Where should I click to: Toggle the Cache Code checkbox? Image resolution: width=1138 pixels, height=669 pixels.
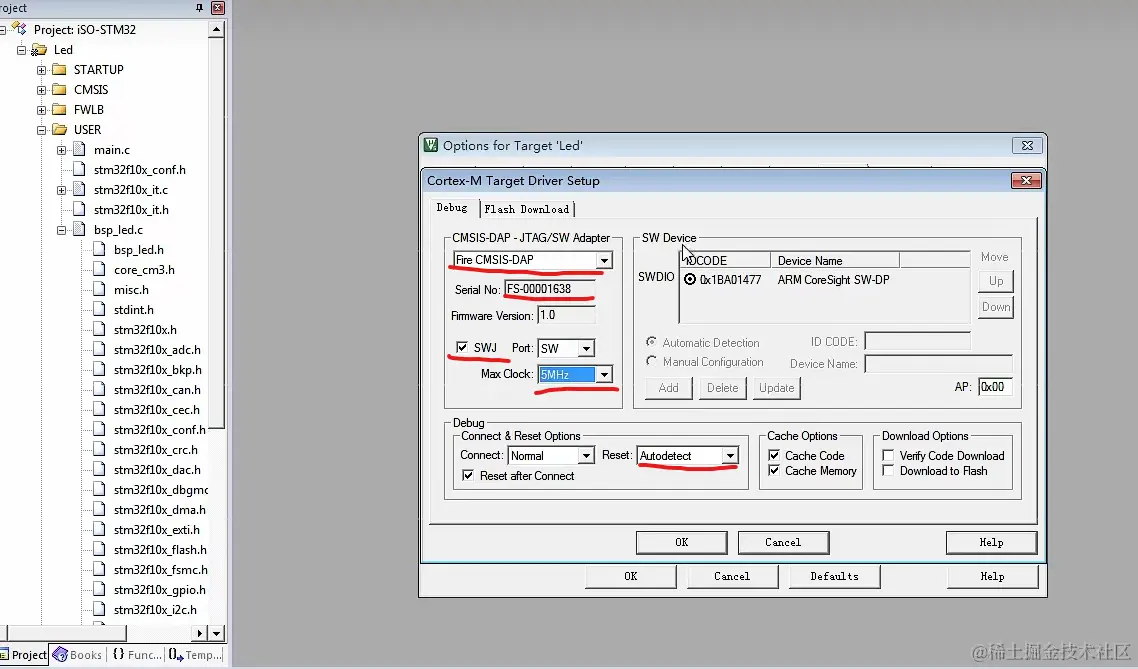point(774,455)
